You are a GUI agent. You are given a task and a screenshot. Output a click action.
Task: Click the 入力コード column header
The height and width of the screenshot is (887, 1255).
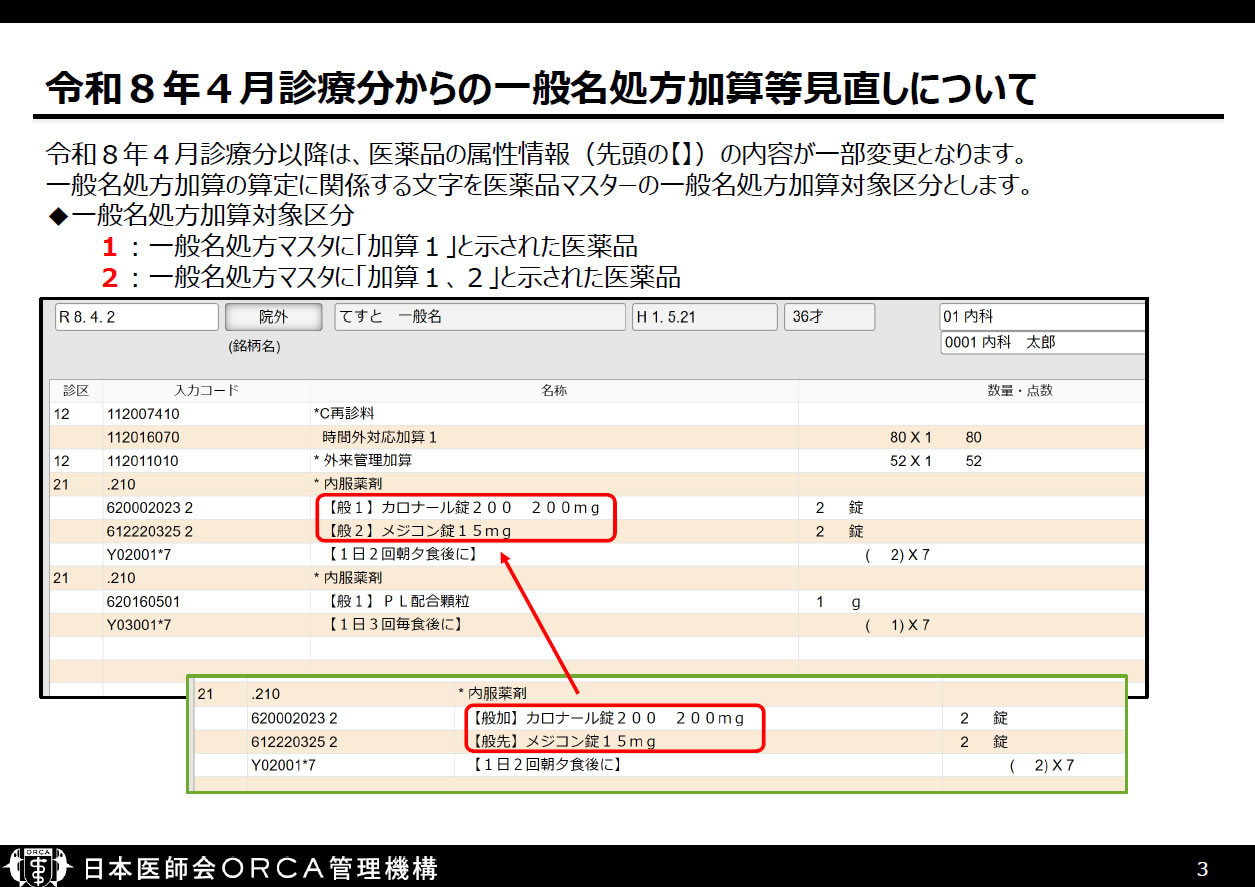206,391
